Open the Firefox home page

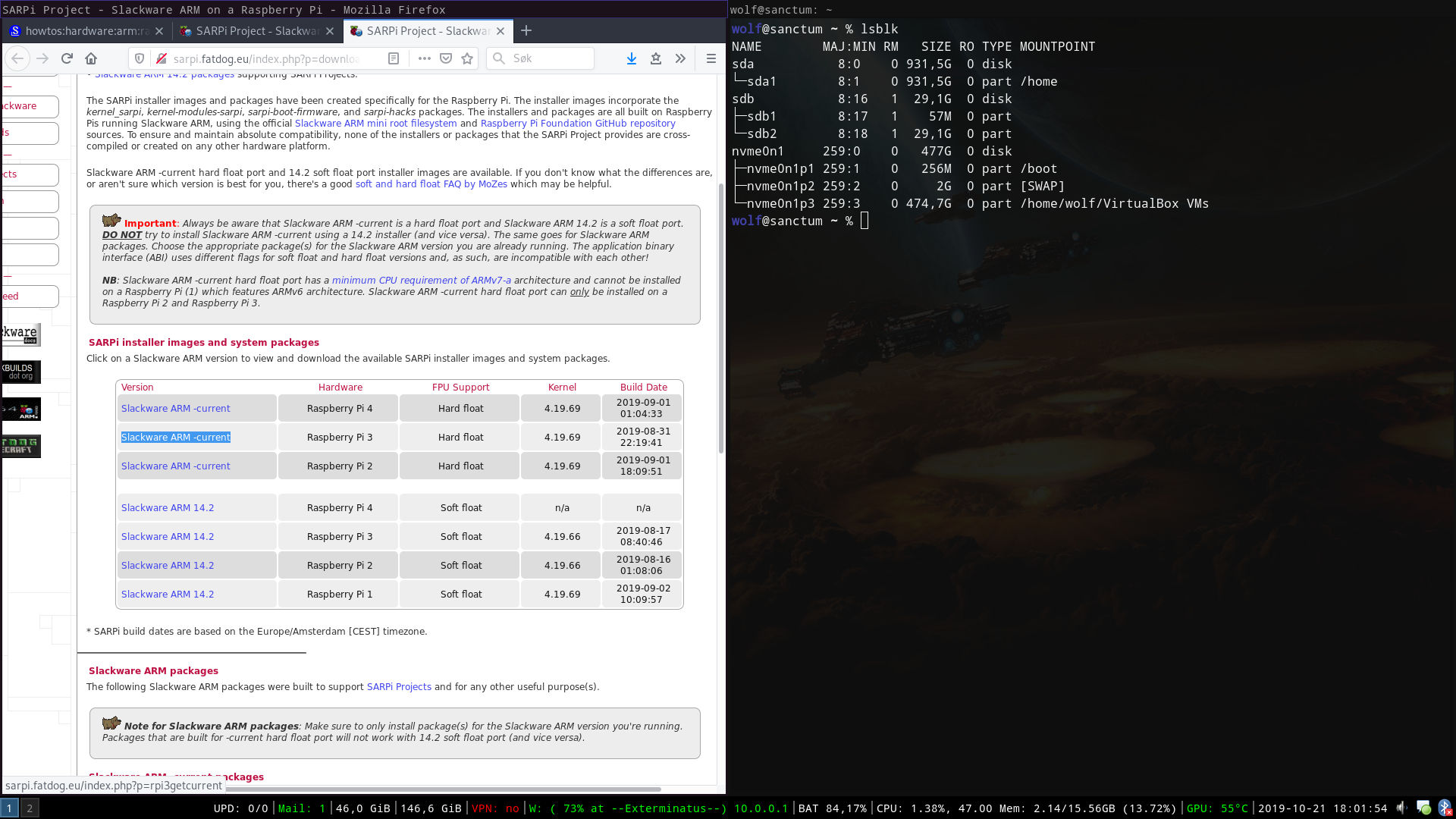click(x=91, y=58)
